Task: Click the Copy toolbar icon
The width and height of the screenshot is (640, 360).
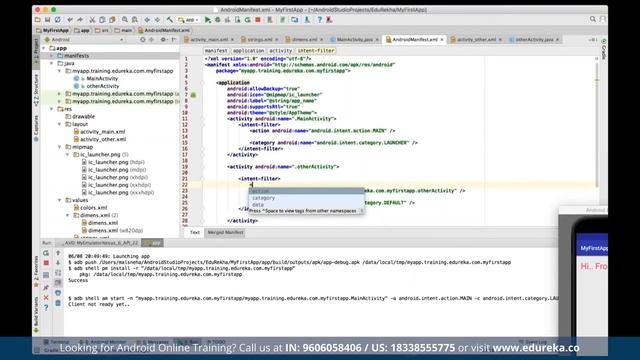Action: 102,20
